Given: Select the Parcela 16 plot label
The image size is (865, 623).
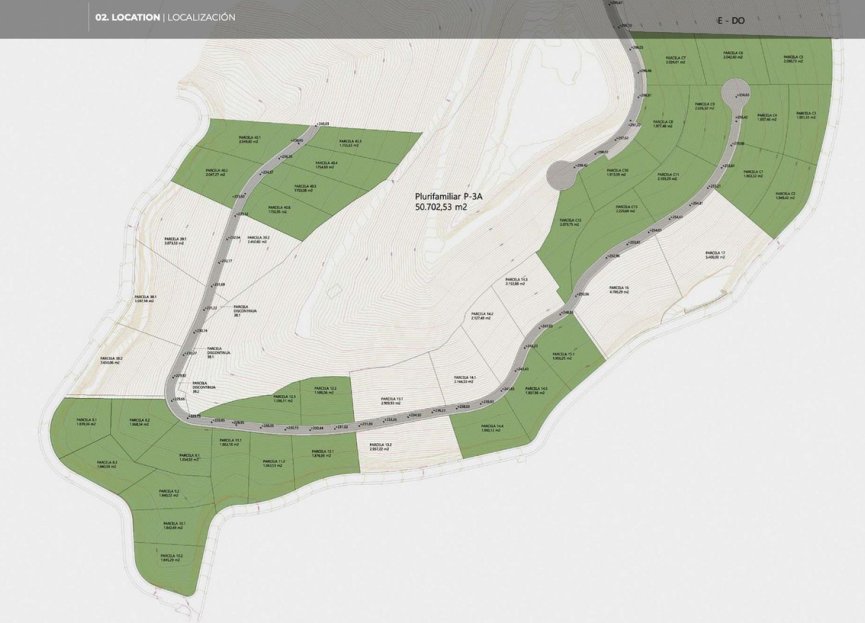Looking at the screenshot, I should (618, 289).
